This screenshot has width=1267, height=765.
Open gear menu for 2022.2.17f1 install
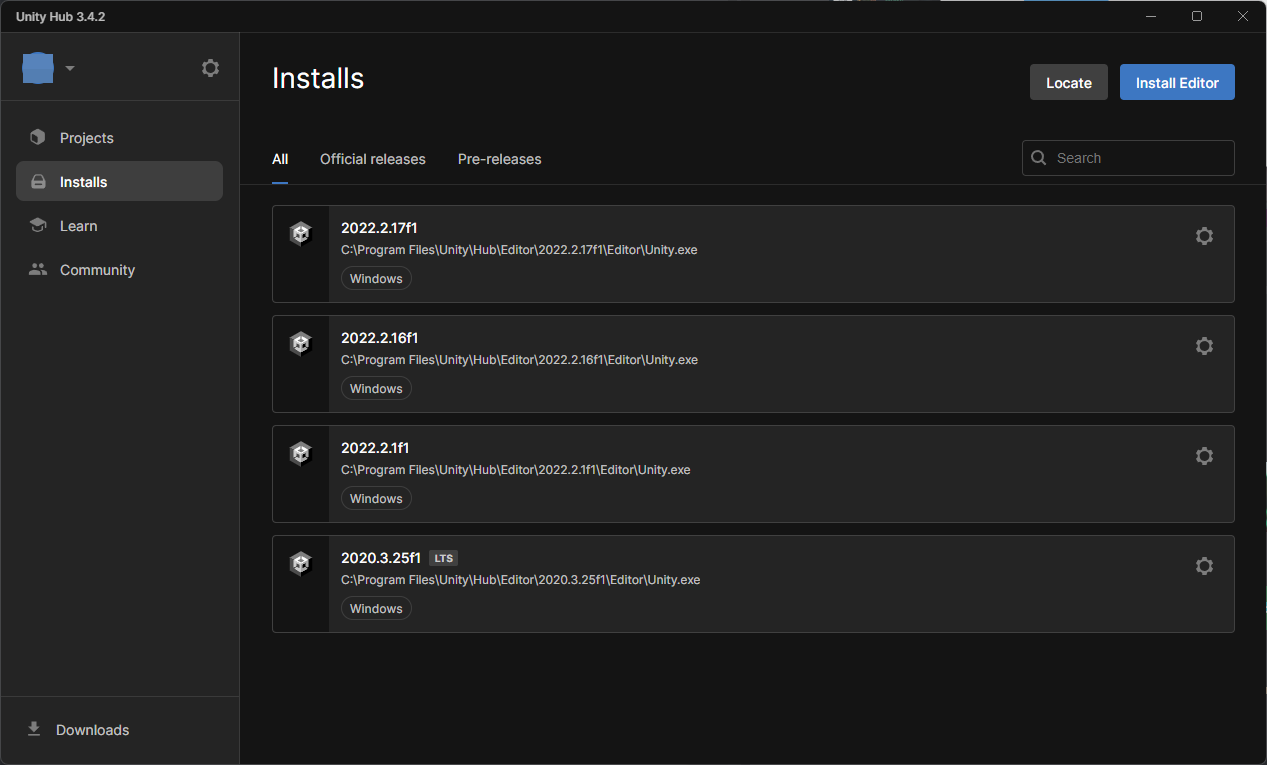click(x=1204, y=236)
